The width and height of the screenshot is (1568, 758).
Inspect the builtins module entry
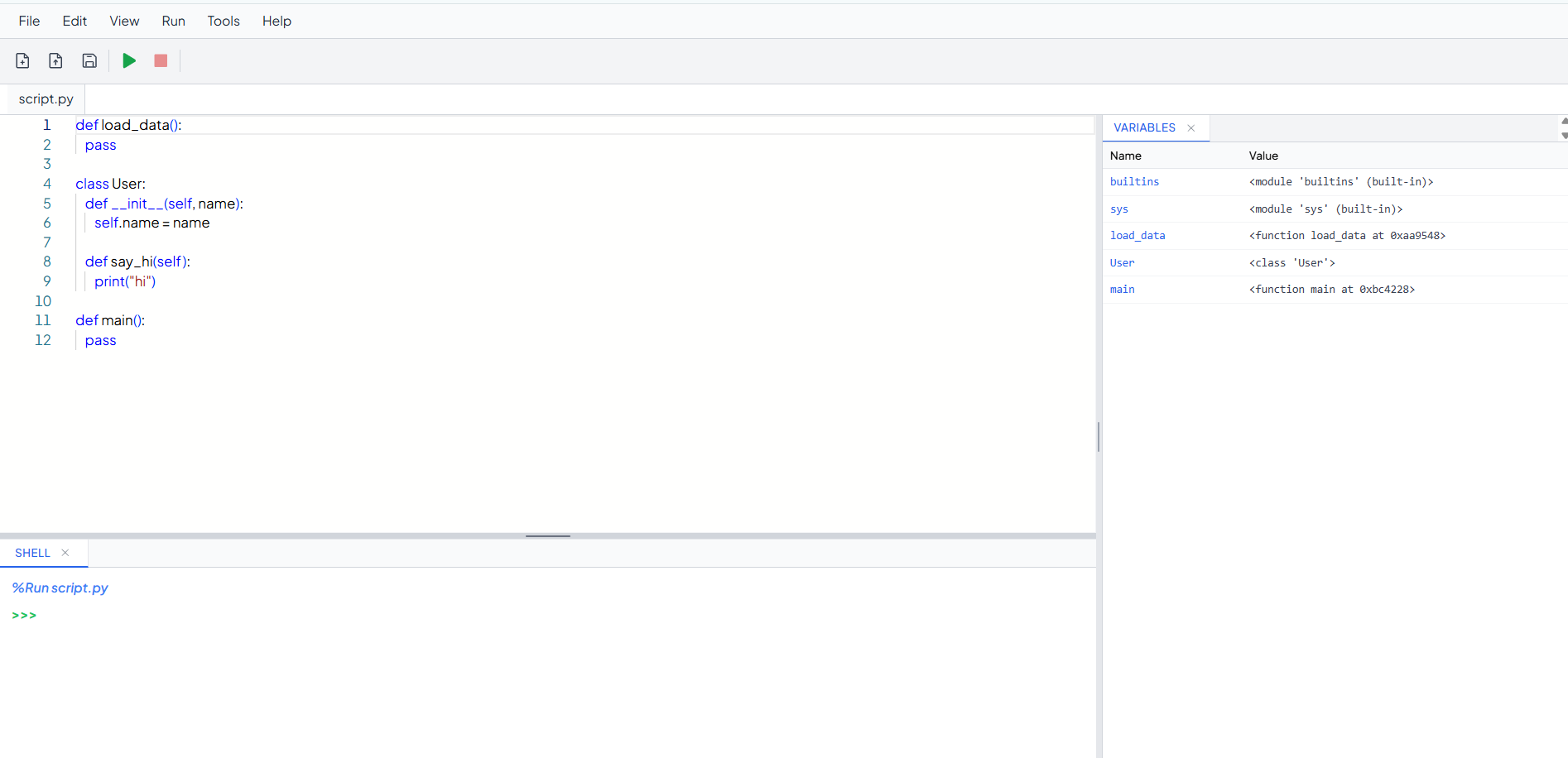point(1134,181)
